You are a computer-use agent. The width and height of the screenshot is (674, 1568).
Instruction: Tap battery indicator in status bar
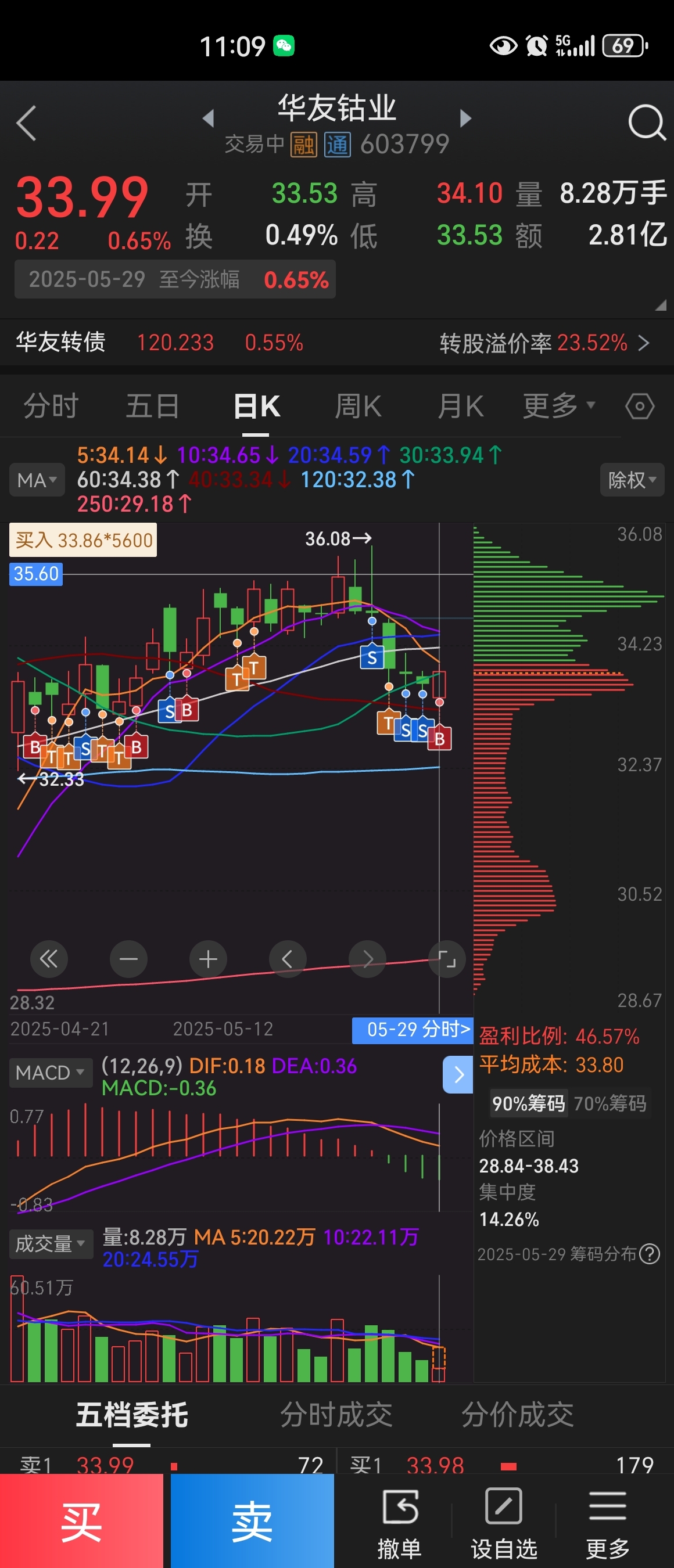click(625, 46)
